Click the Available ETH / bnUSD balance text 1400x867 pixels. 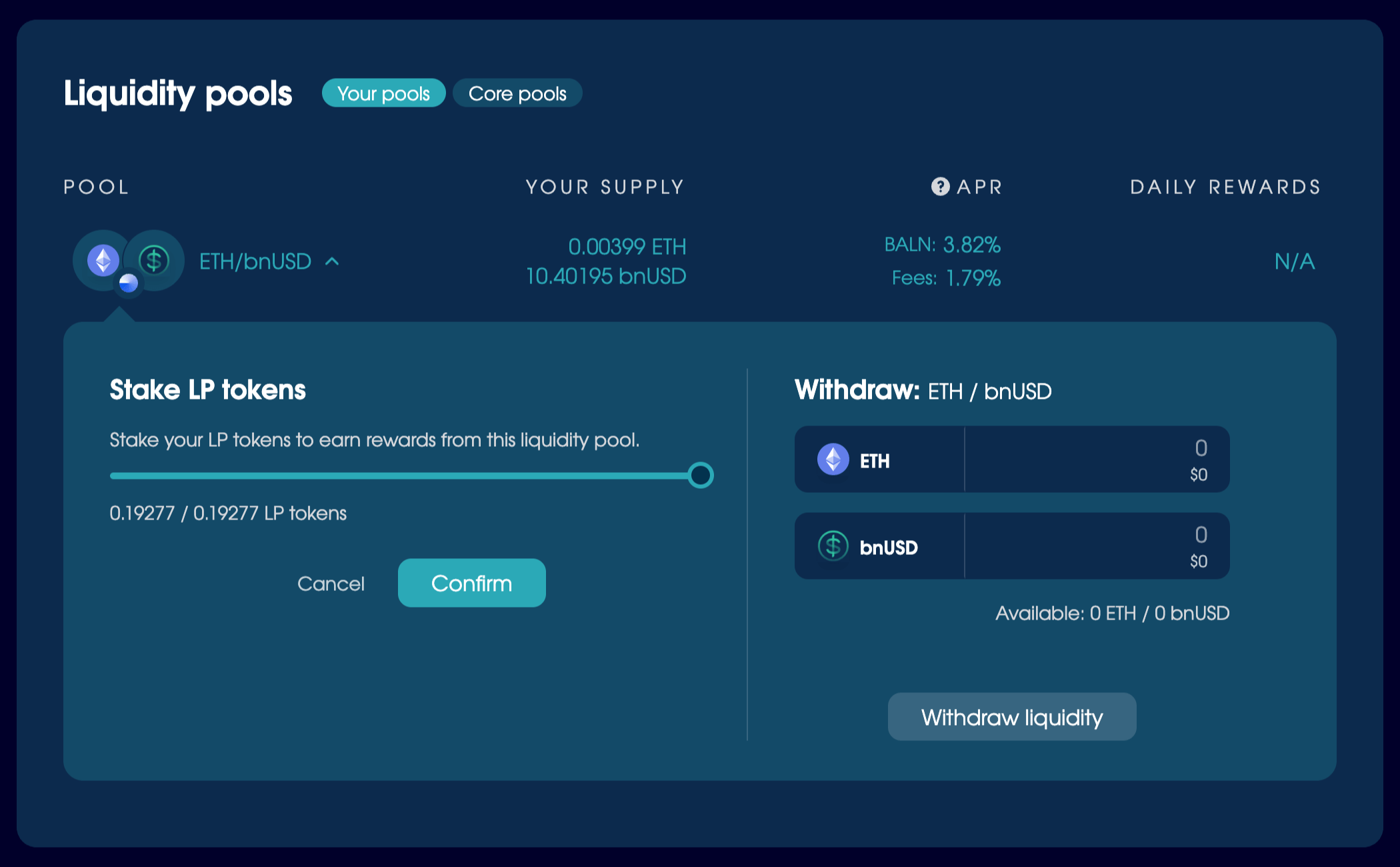(1112, 613)
